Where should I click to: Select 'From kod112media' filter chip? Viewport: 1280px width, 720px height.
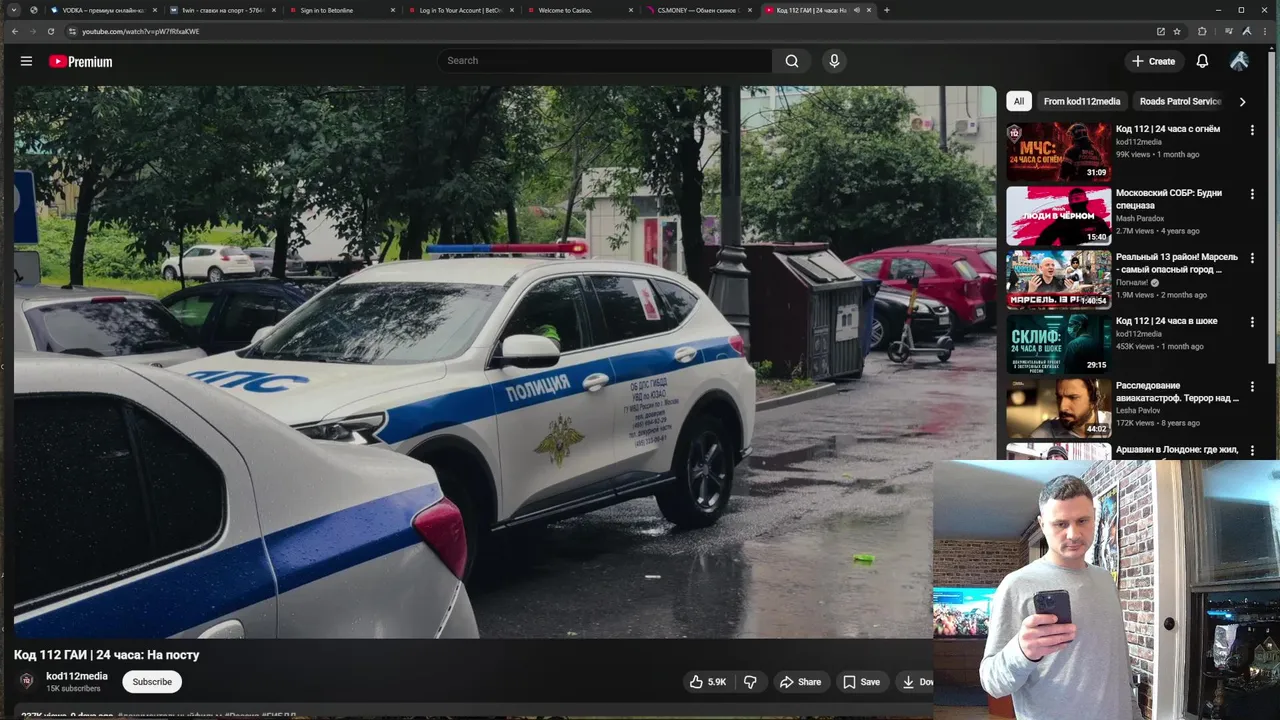[x=1082, y=101]
